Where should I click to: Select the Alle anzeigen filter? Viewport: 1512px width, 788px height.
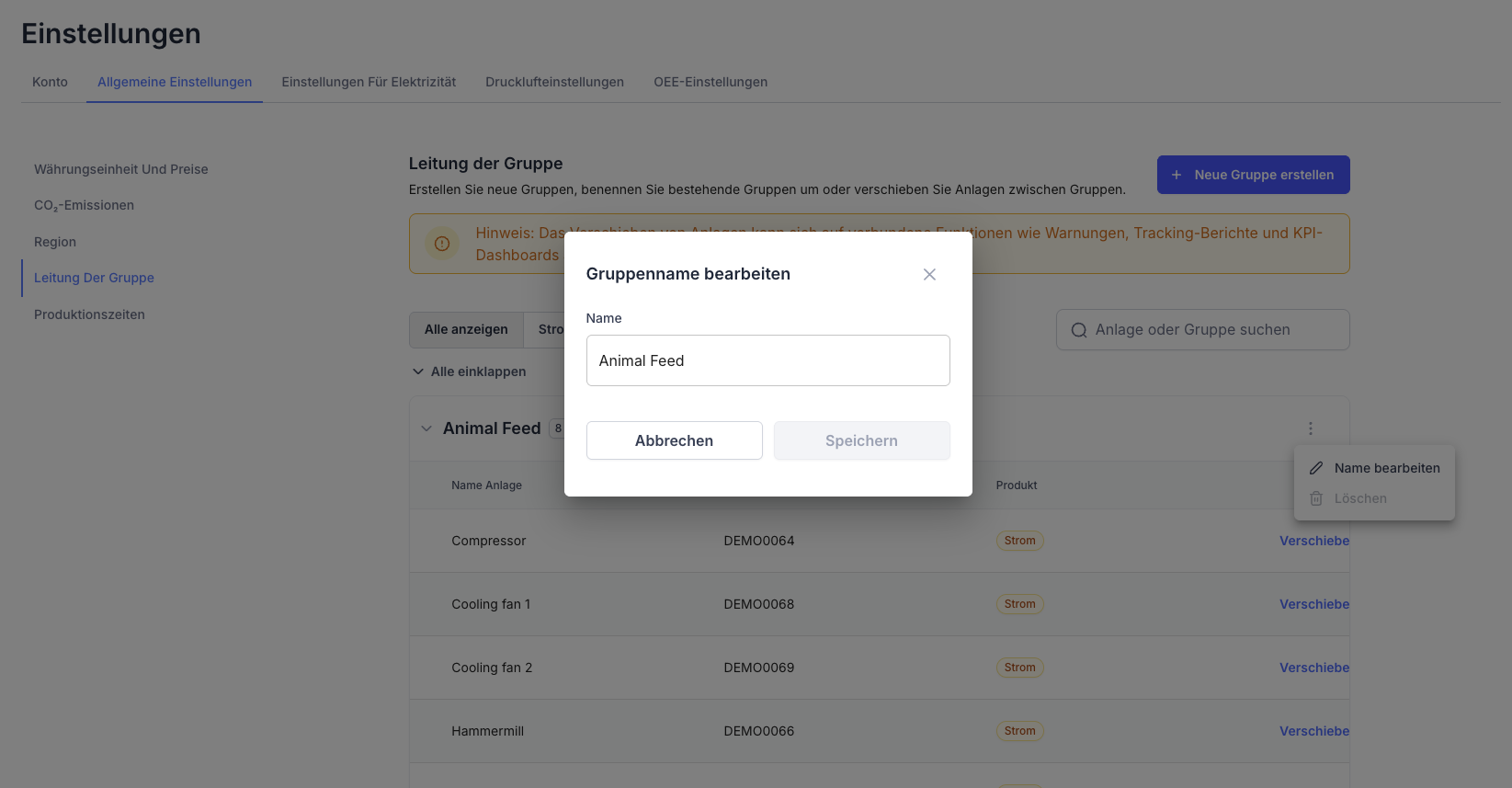tap(466, 329)
